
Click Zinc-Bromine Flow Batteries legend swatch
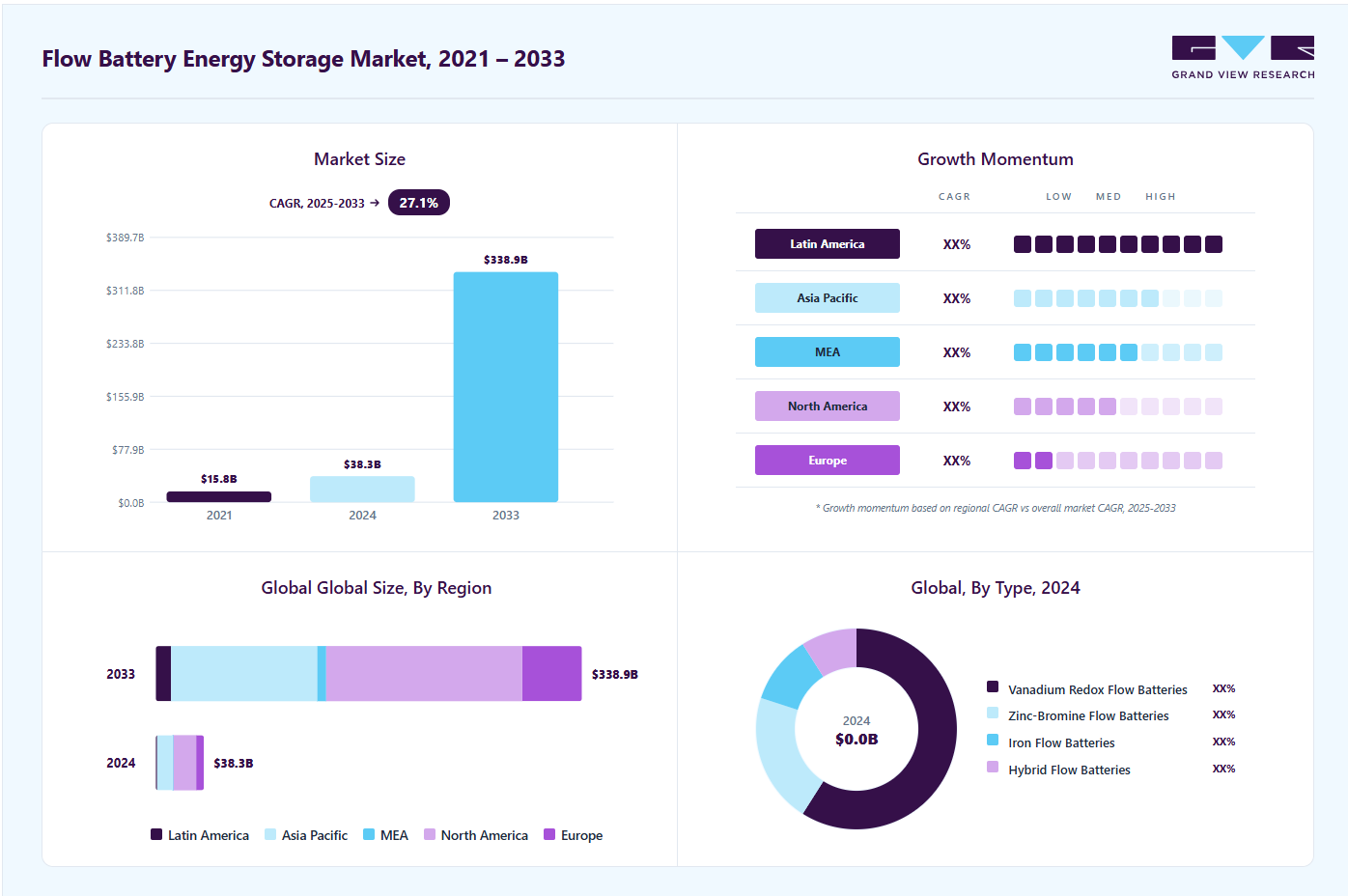click(993, 713)
